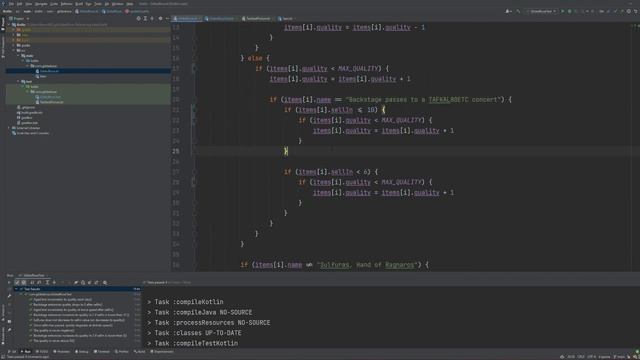Rerun tests icon in Run panel
This screenshot has width=640, height=360.
click(9, 282)
